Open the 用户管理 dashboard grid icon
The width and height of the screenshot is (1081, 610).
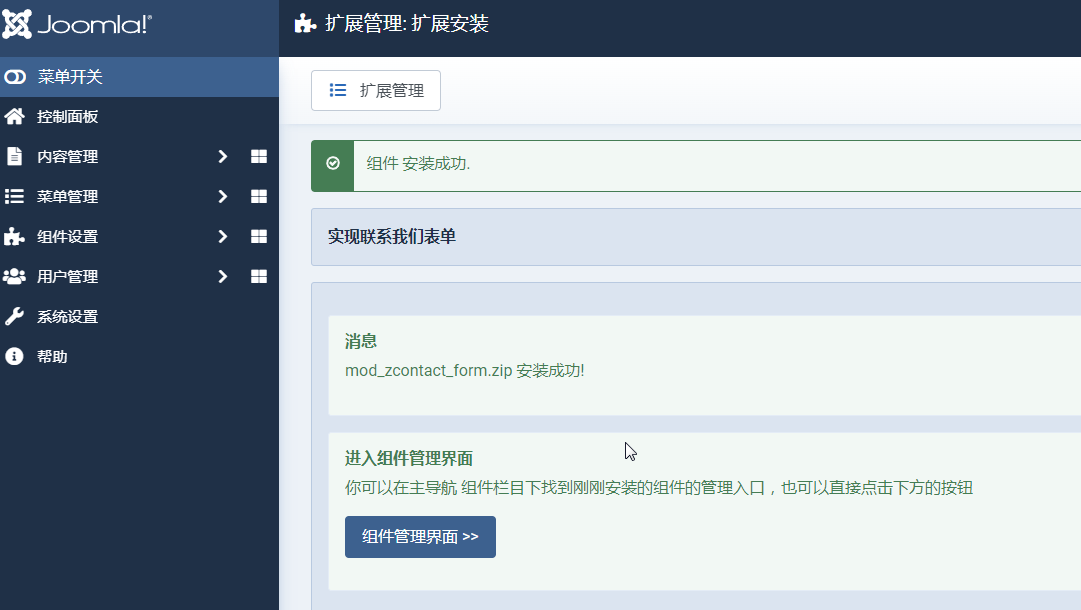[x=259, y=276]
